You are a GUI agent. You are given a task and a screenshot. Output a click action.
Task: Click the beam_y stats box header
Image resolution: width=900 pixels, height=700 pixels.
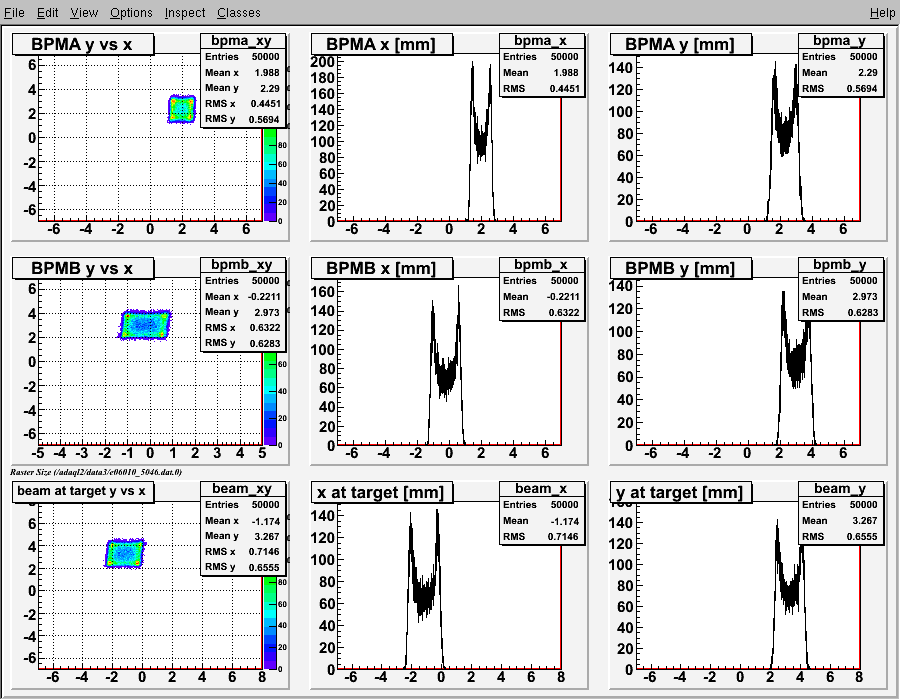[x=841, y=488]
